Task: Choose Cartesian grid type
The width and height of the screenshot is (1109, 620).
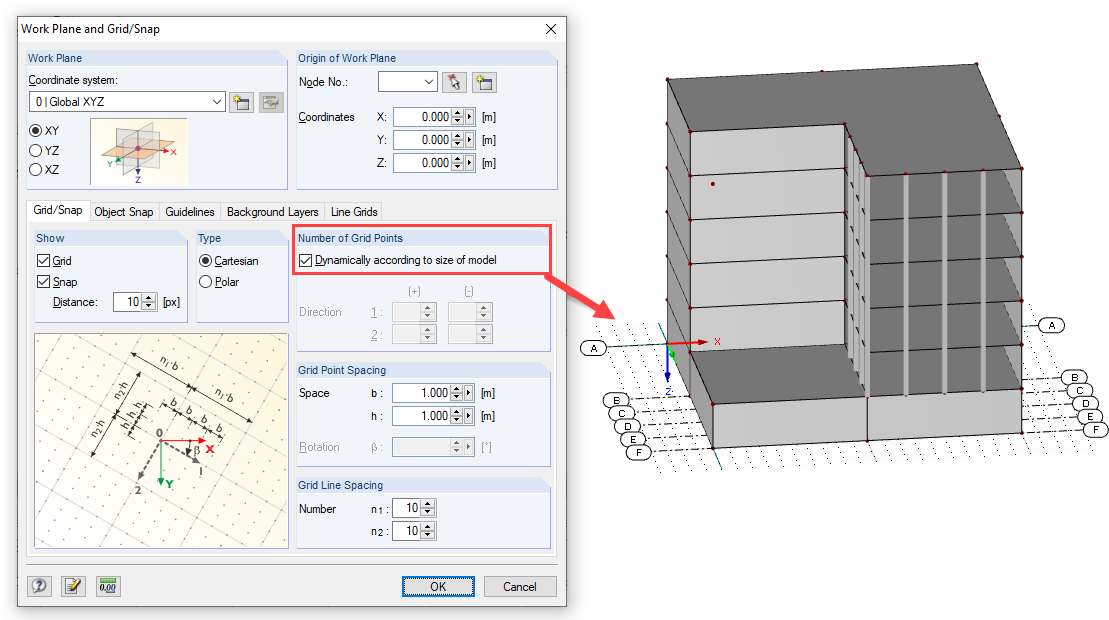Action: [206, 261]
